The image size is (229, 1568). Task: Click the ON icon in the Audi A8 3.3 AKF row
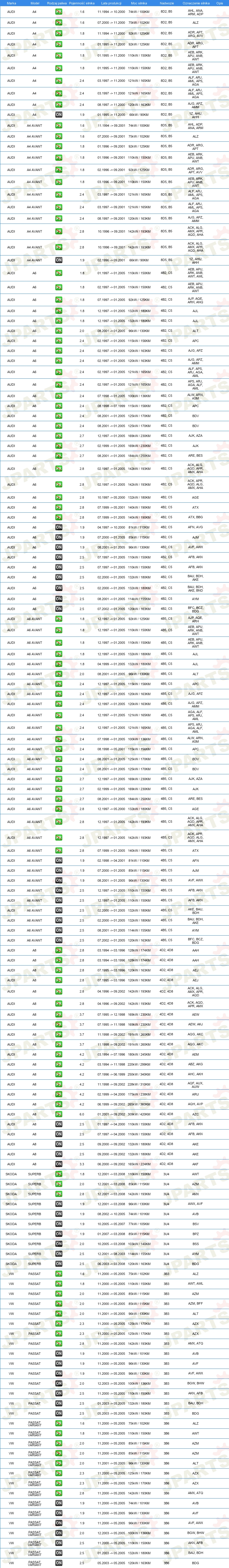tap(59, 1164)
